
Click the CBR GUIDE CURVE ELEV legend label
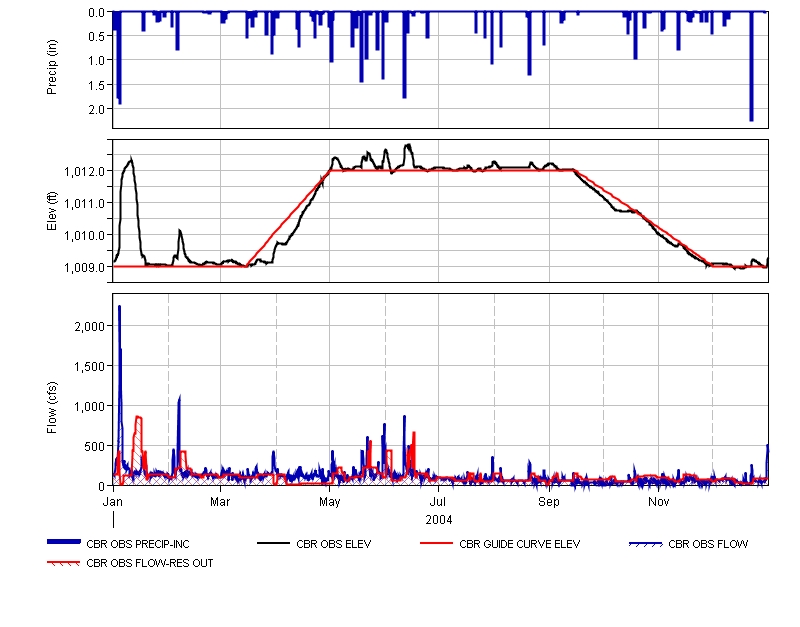519,544
